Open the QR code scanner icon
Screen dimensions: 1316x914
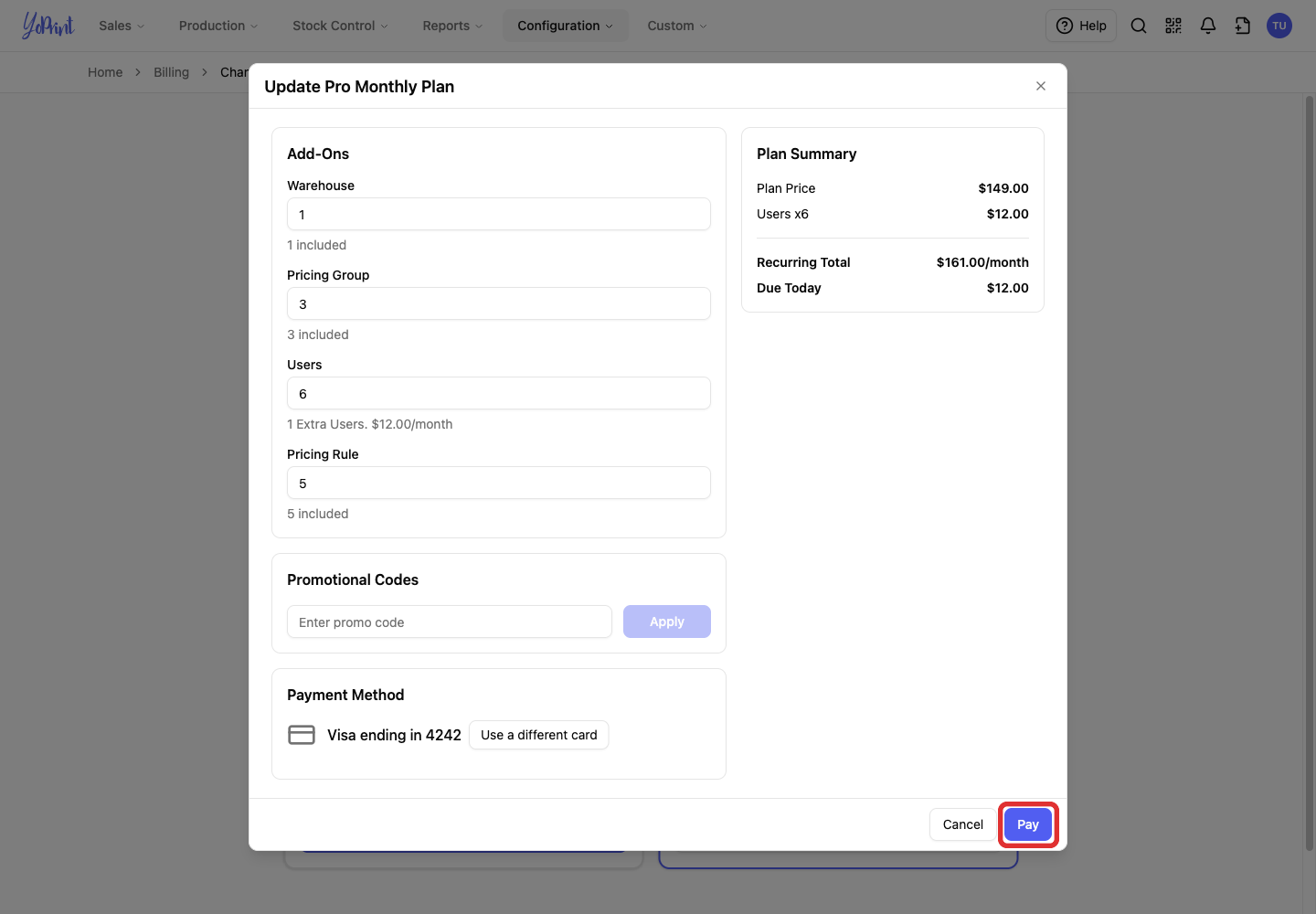tap(1173, 26)
